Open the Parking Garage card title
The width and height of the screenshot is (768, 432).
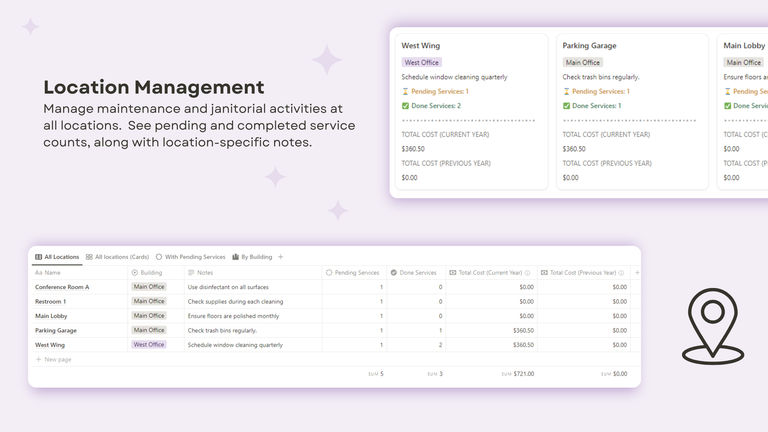pos(589,46)
